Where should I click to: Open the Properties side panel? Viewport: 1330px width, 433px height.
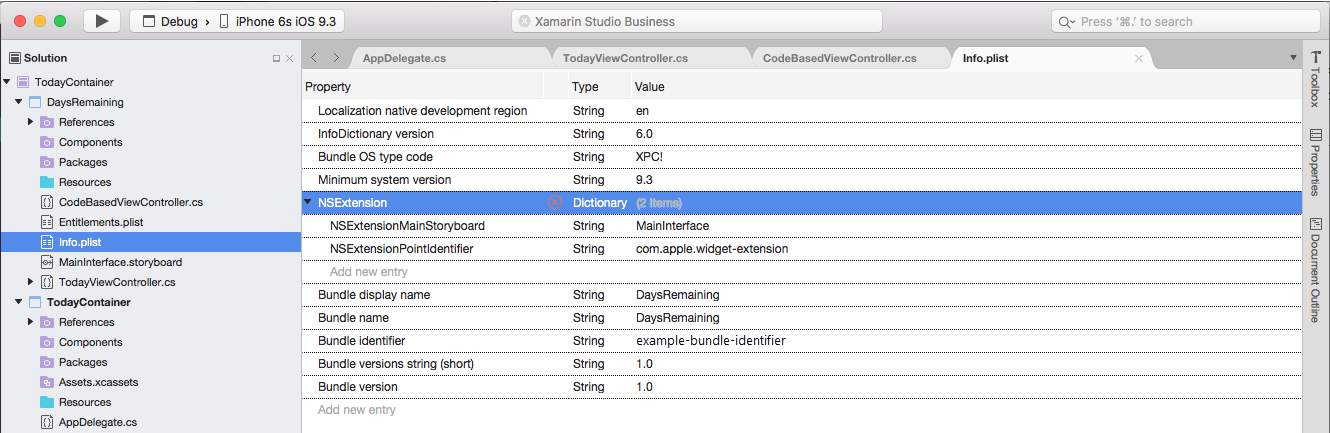click(1316, 162)
